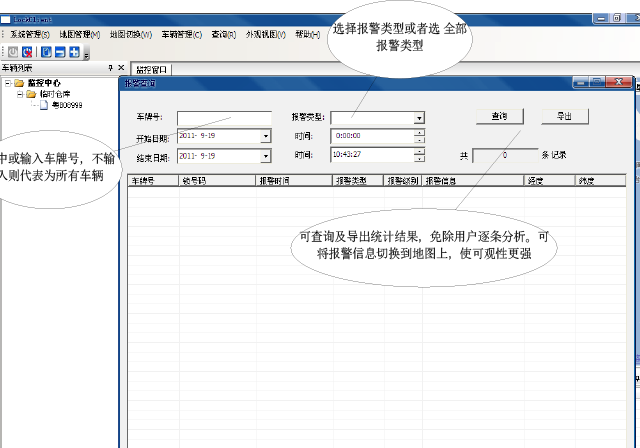The image size is (640, 448).
Task: Open the 帮助(H) menu
Action: point(308,35)
